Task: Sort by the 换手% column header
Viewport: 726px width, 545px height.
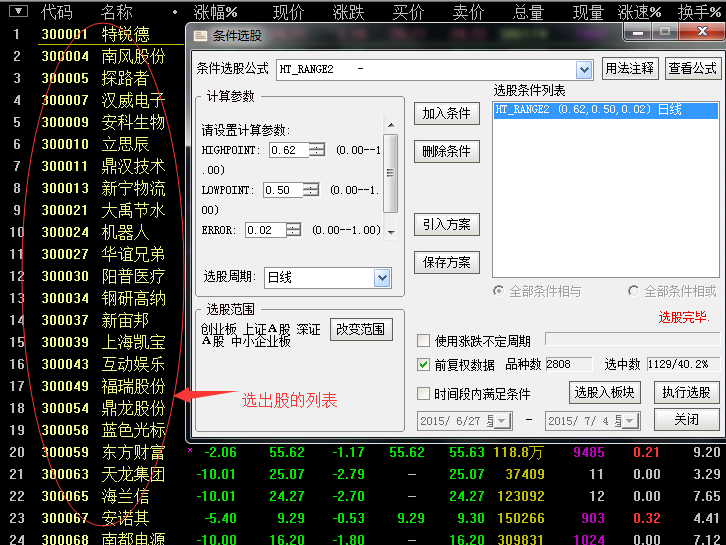Action: (700, 12)
